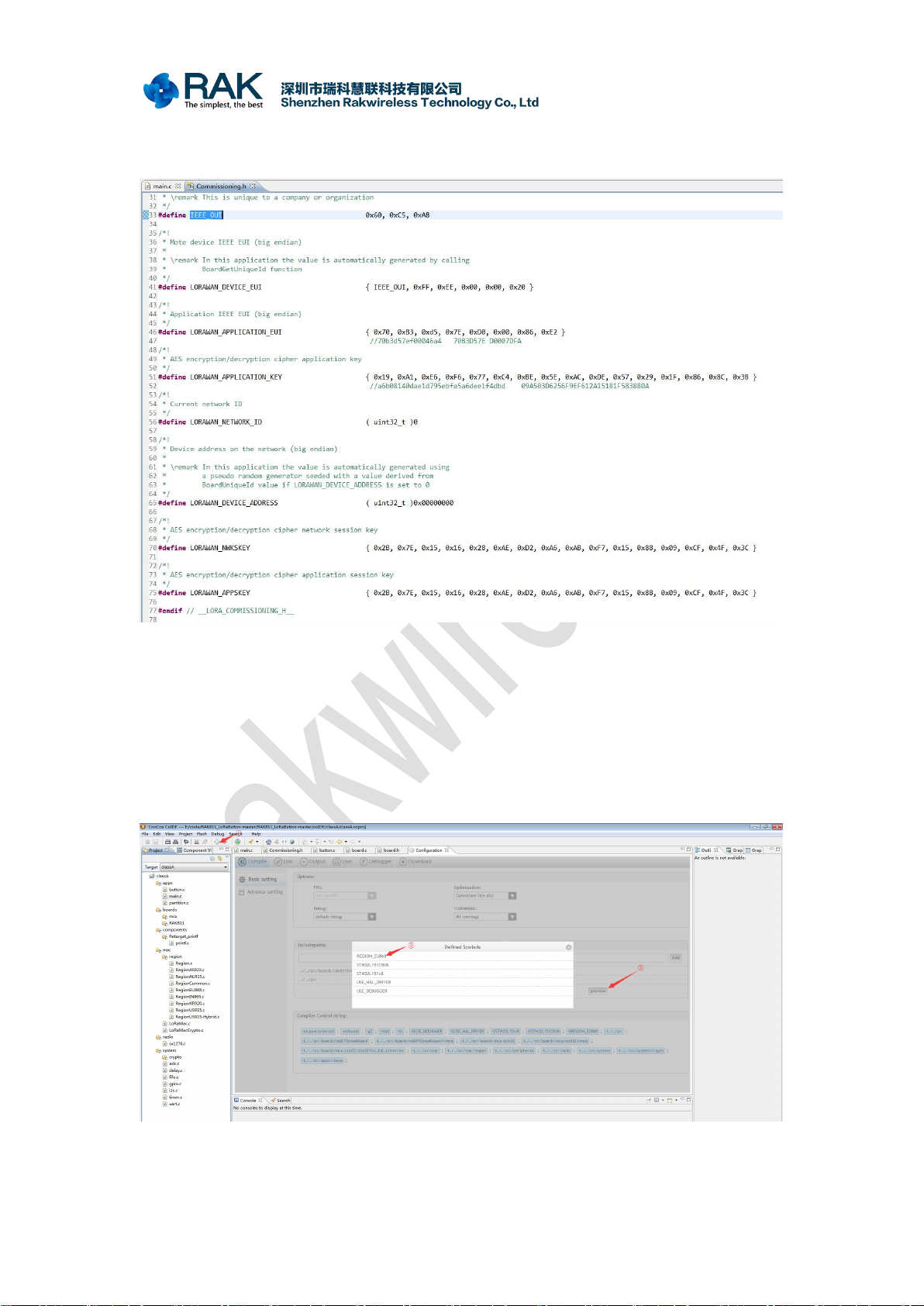Close the Defined Symbols popup
This screenshot has height=1306, width=924.
tap(568, 947)
